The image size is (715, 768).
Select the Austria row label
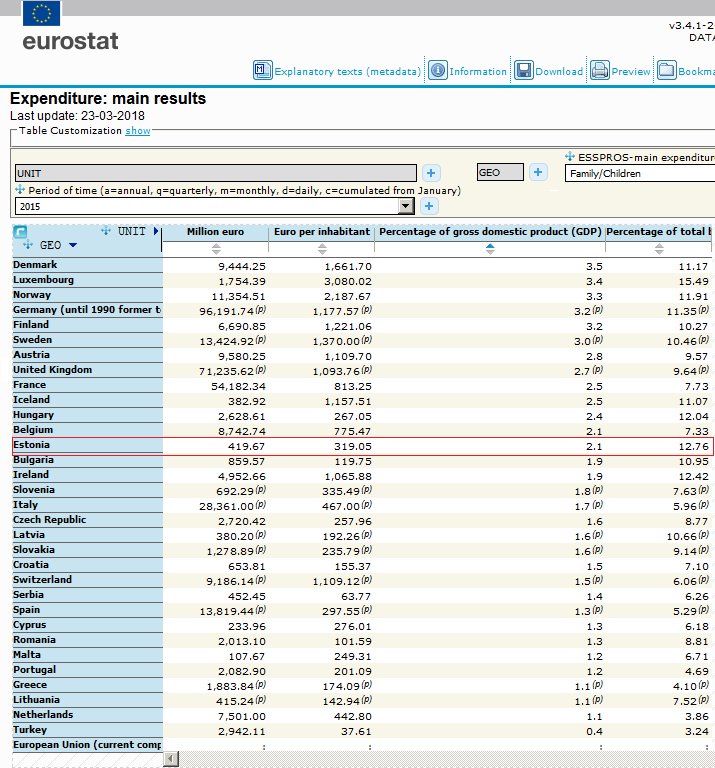pyautogui.click(x=31, y=355)
